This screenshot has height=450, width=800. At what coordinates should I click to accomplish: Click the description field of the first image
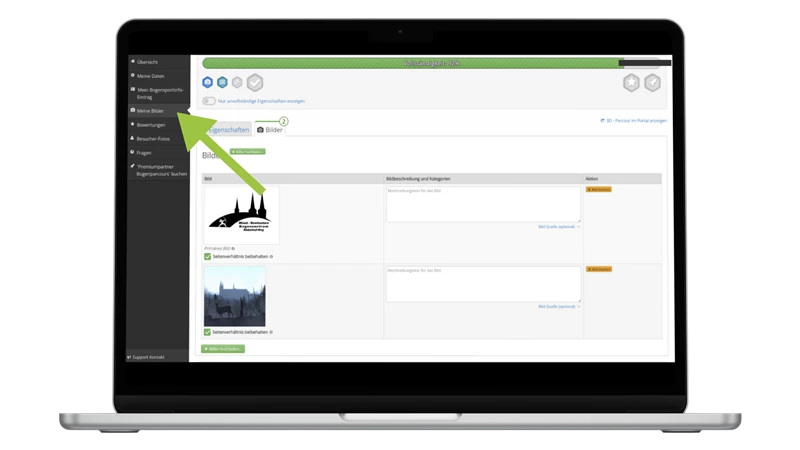pos(482,204)
